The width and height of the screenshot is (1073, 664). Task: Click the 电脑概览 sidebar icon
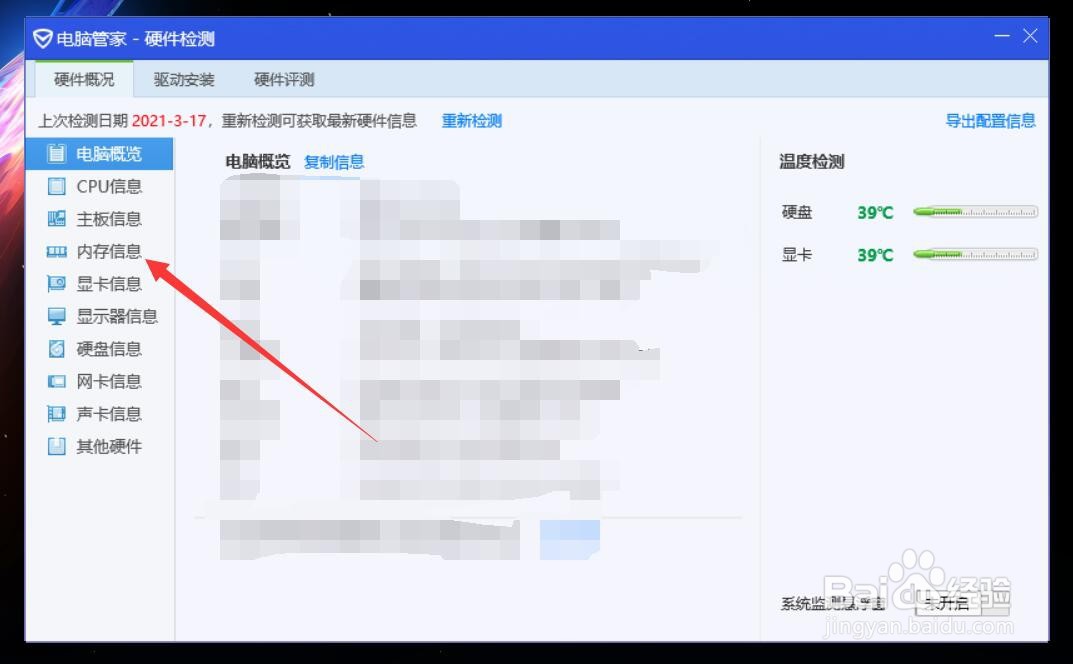(x=56, y=153)
